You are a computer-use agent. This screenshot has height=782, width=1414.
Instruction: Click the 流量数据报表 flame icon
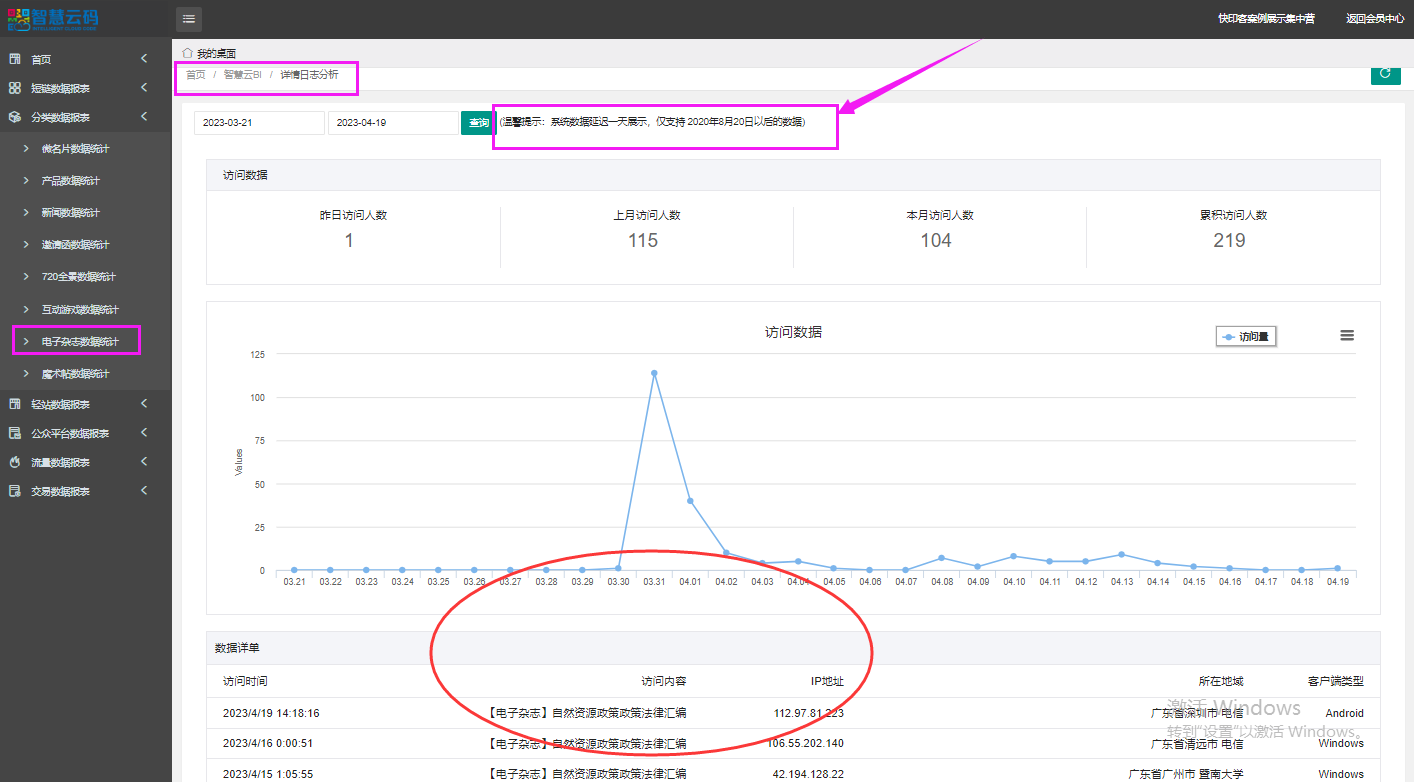(x=15, y=462)
